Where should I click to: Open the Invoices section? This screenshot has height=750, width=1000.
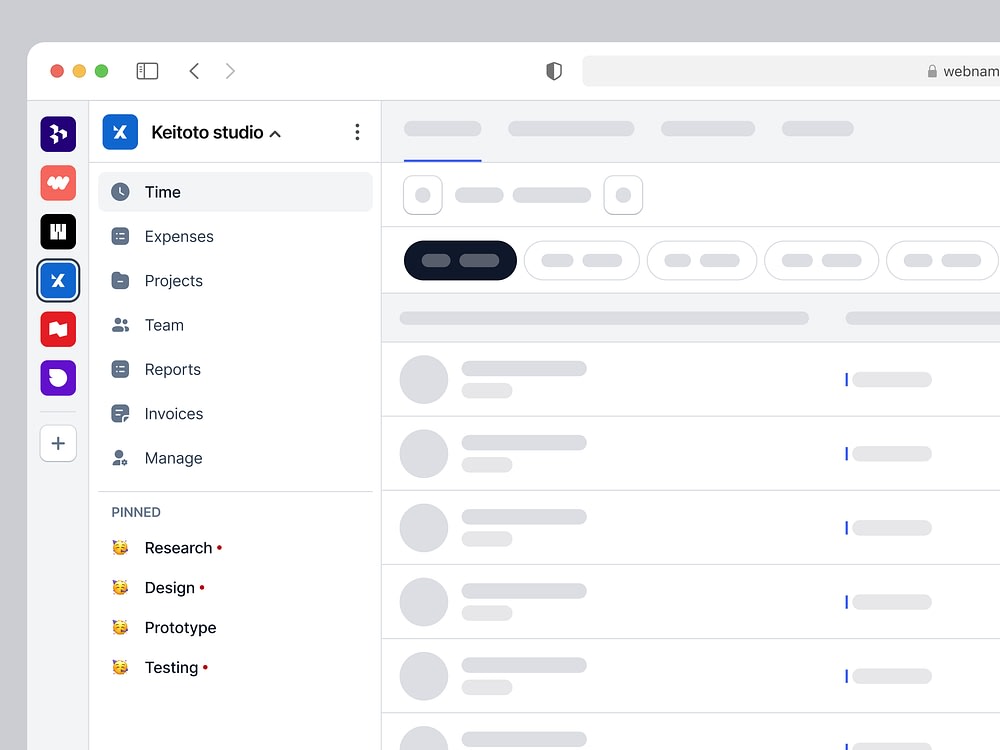235,414
